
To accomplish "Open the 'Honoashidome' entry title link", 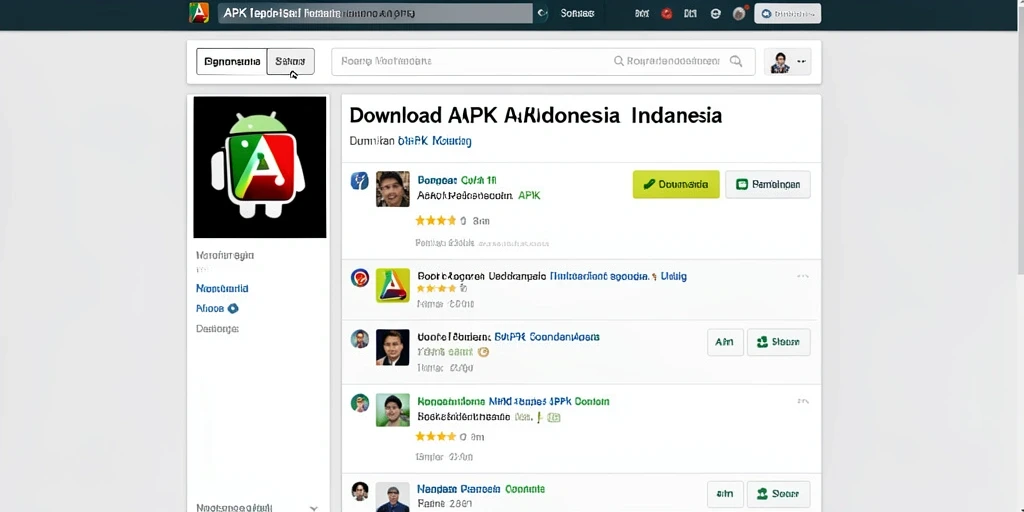I will click(x=513, y=401).
